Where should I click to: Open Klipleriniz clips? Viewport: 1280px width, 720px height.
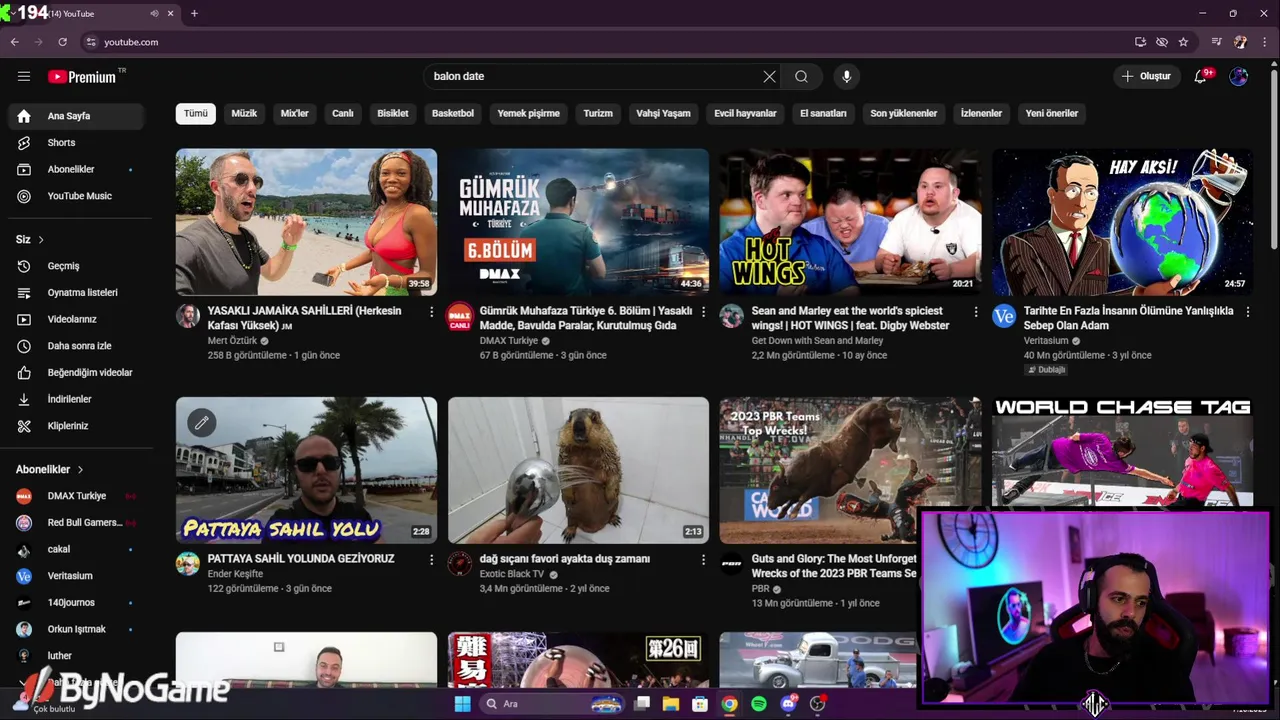[x=77, y=426]
